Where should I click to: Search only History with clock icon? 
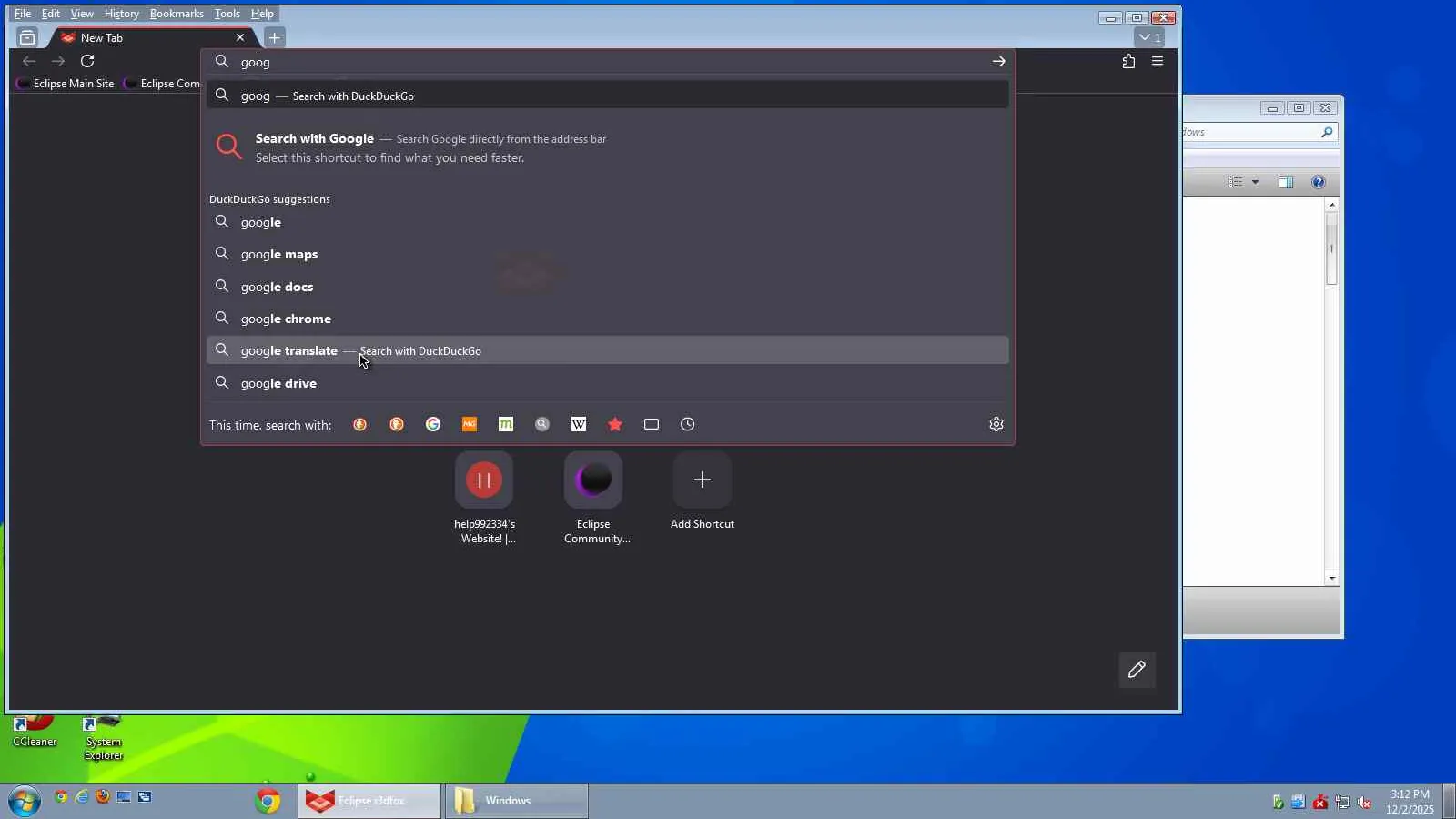pos(688,424)
